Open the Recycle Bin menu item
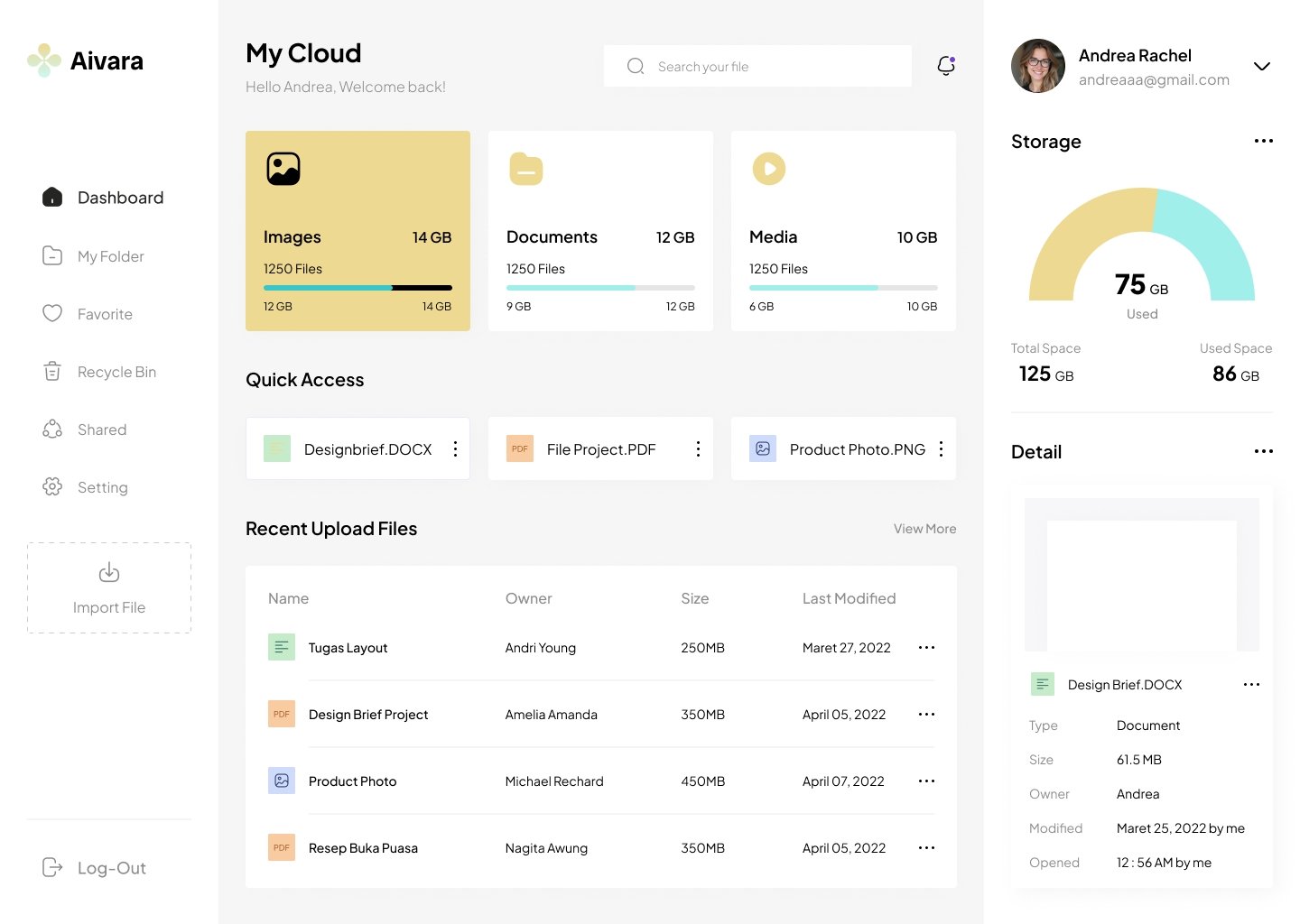 116,372
